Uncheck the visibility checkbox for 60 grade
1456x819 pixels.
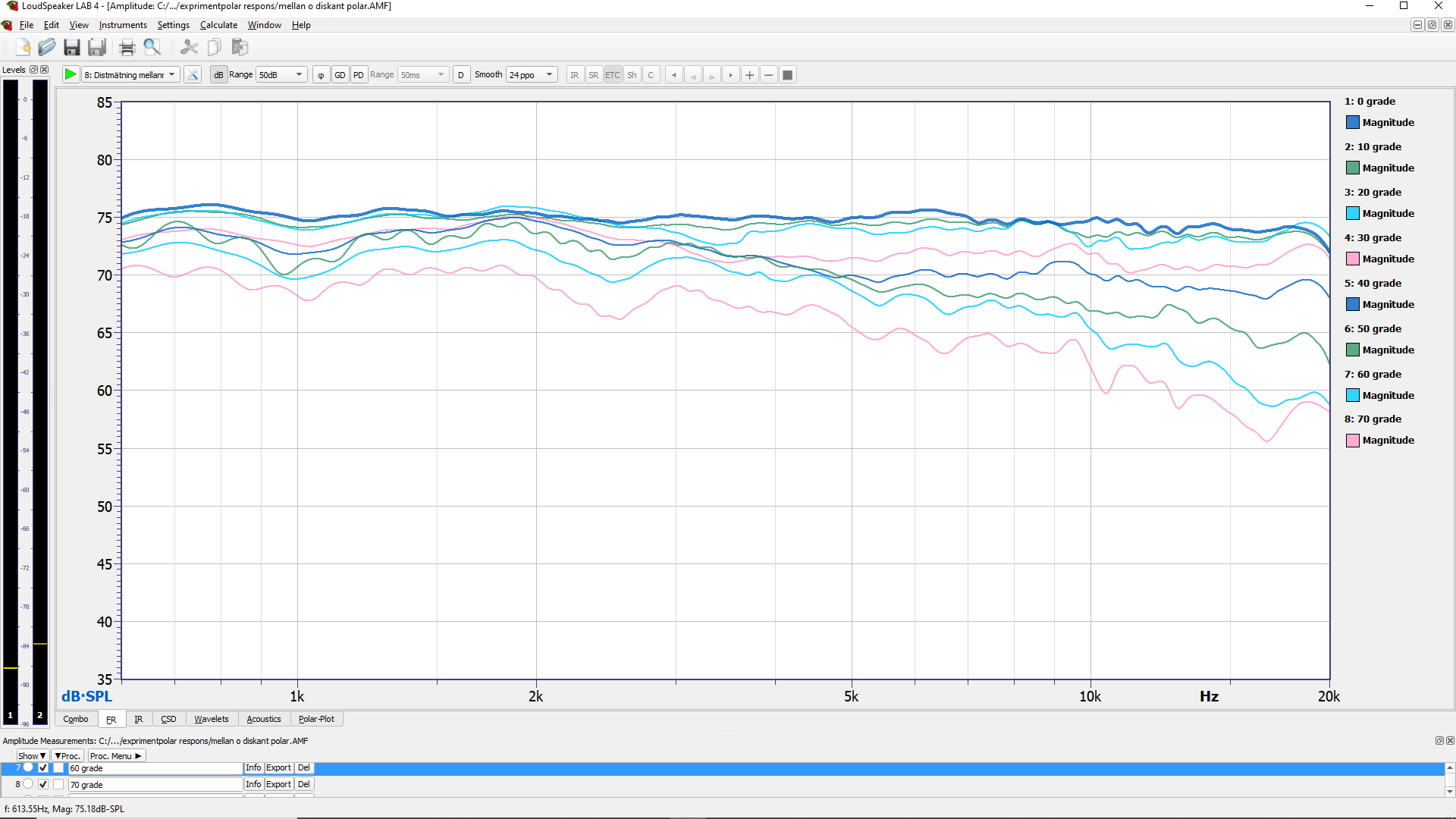tap(43, 767)
